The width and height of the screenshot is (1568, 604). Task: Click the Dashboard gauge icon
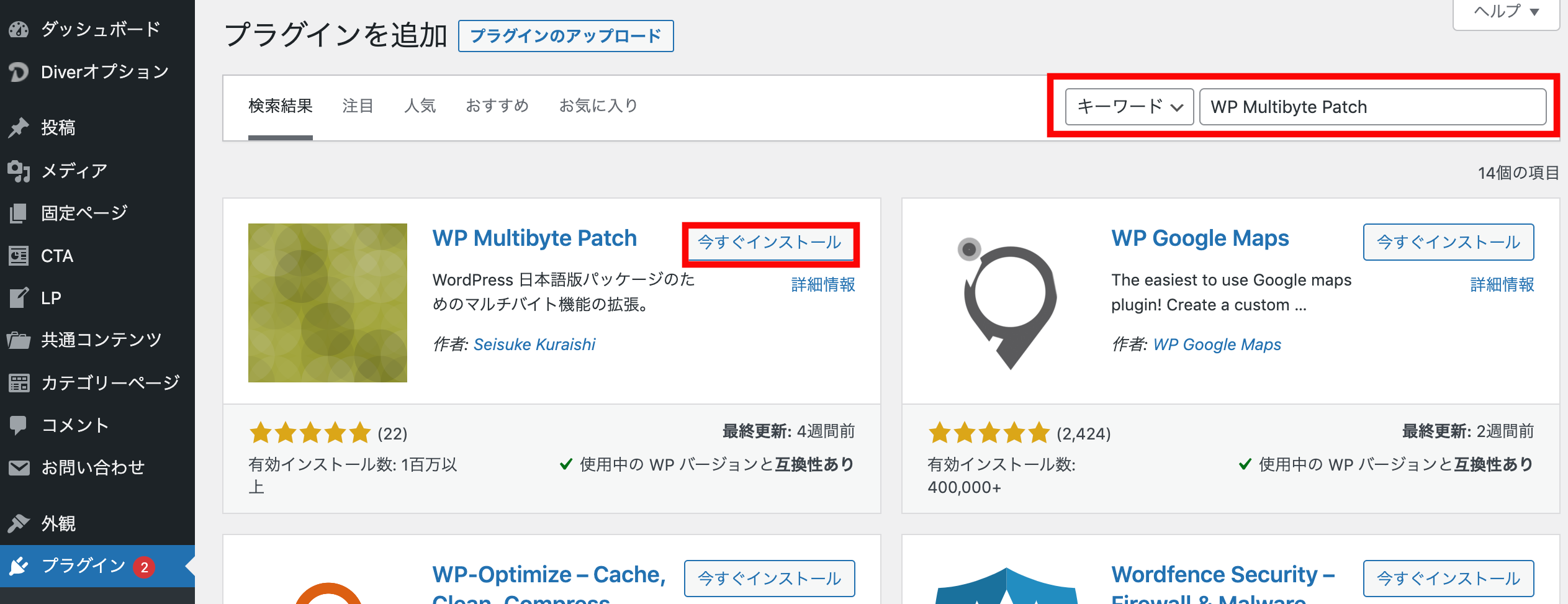(19, 29)
